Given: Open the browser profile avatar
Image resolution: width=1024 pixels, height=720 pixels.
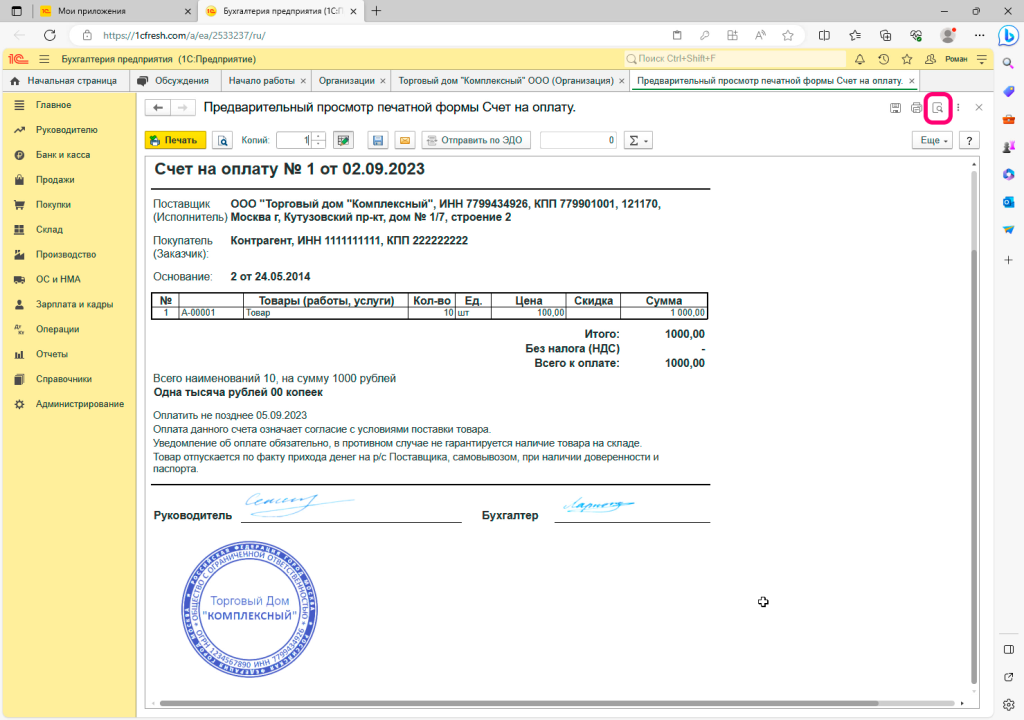Looking at the screenshot, I should (x=948, y=35).
